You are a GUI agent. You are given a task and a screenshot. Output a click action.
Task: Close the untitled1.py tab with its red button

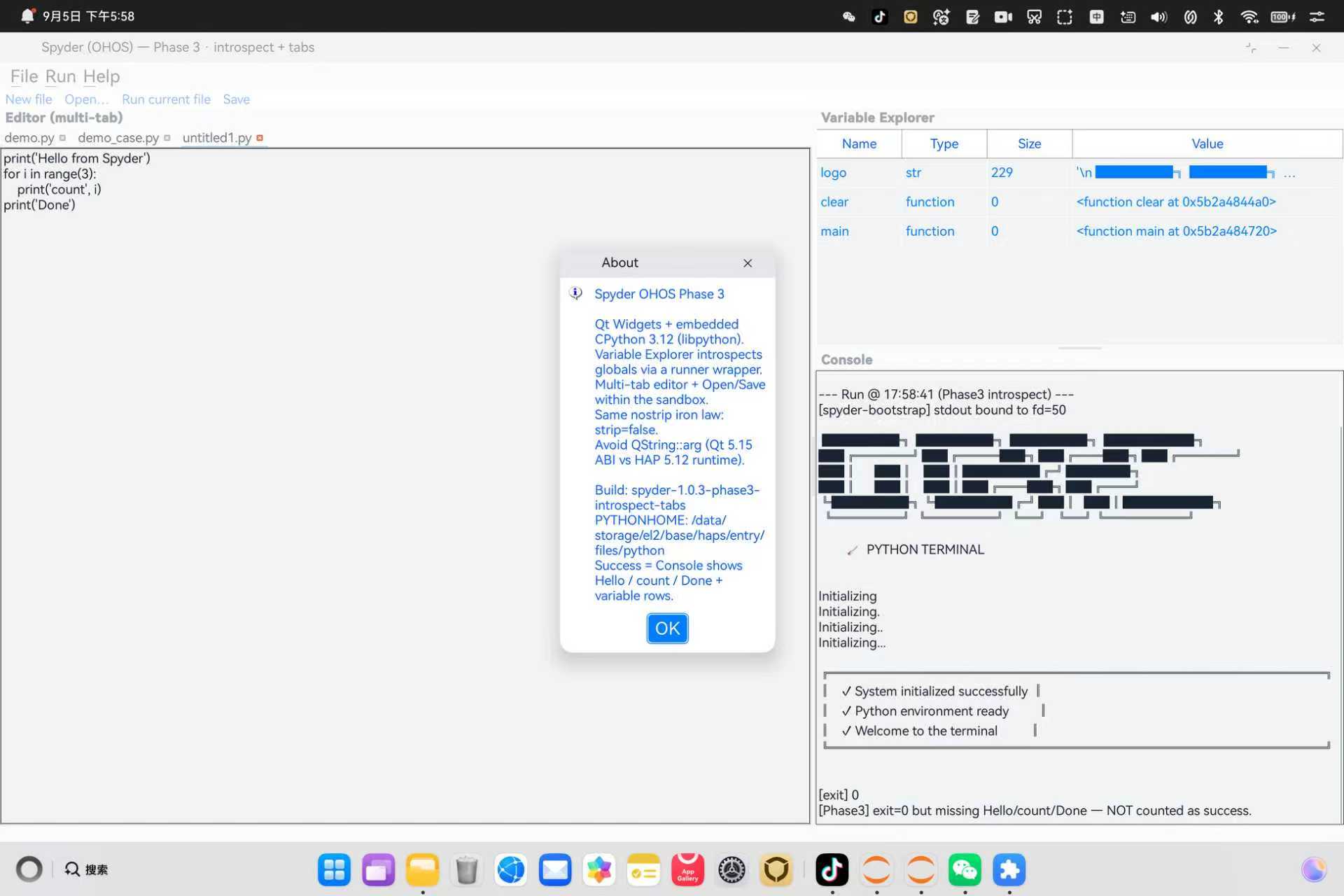pyautogui.click(x=260, y=138)
